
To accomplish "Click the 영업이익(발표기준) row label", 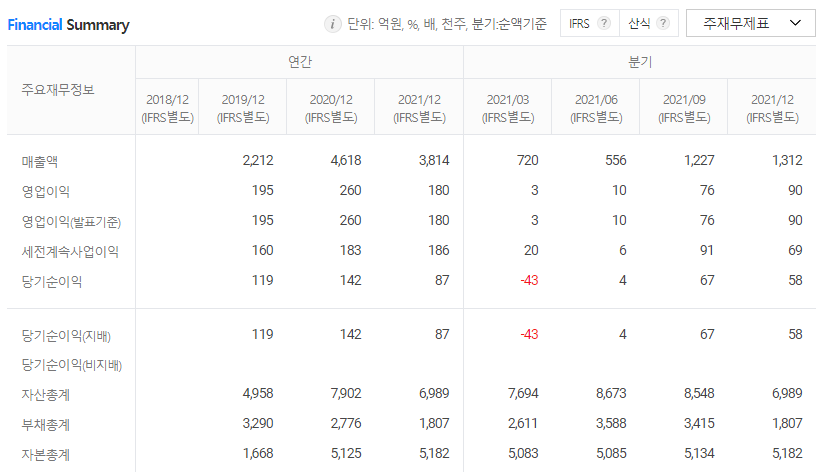I will (71, 222).
